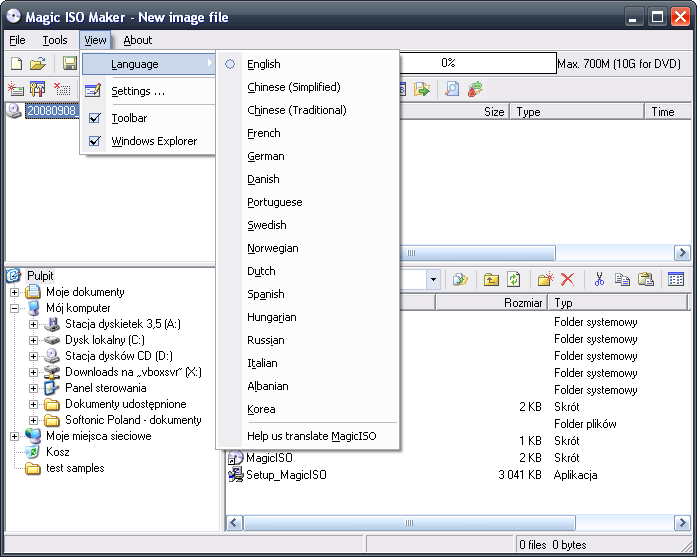Click the add files to image icon

[461, 280]
